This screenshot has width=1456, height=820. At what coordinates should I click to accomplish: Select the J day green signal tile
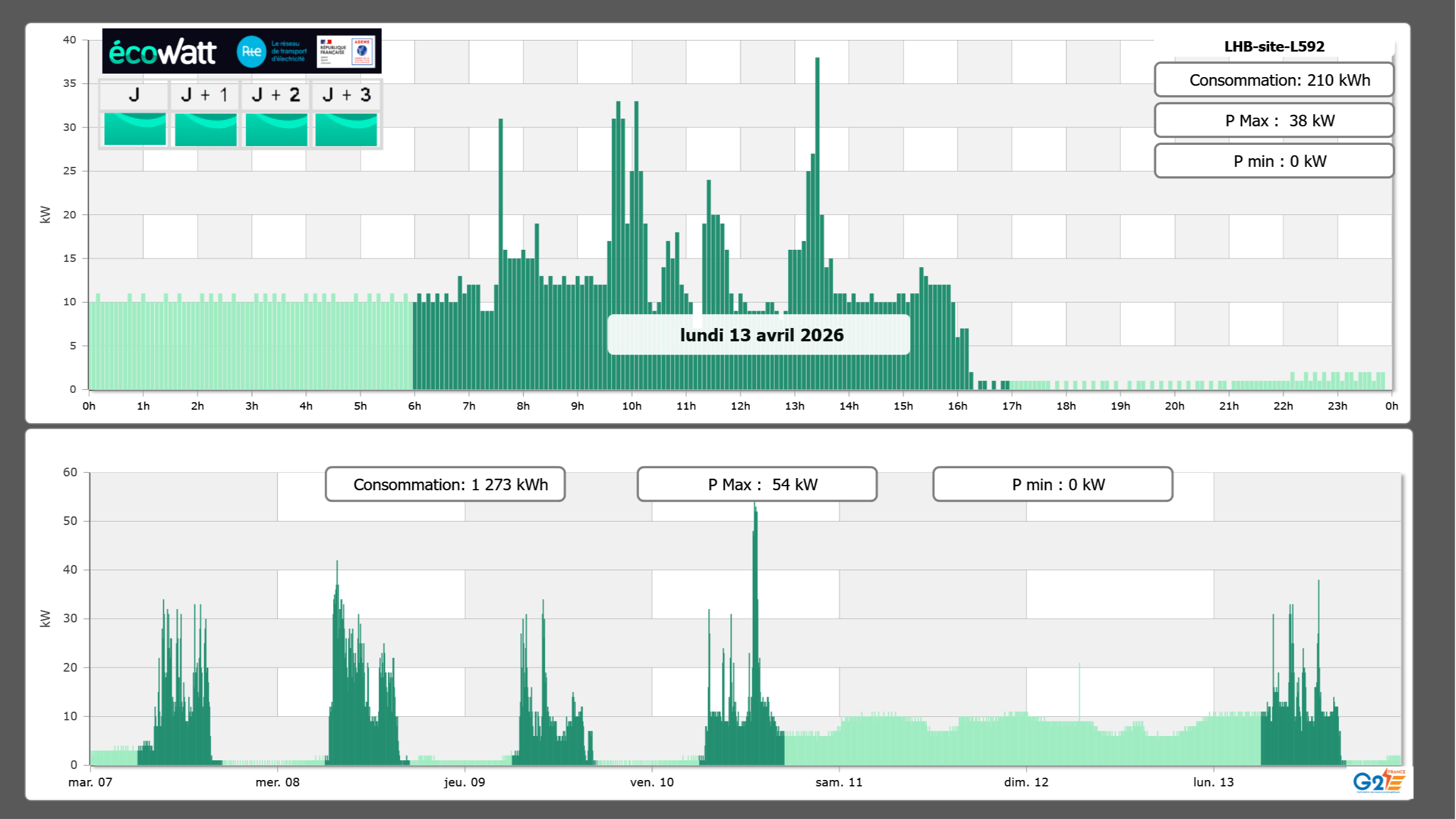tap(135, 129)
